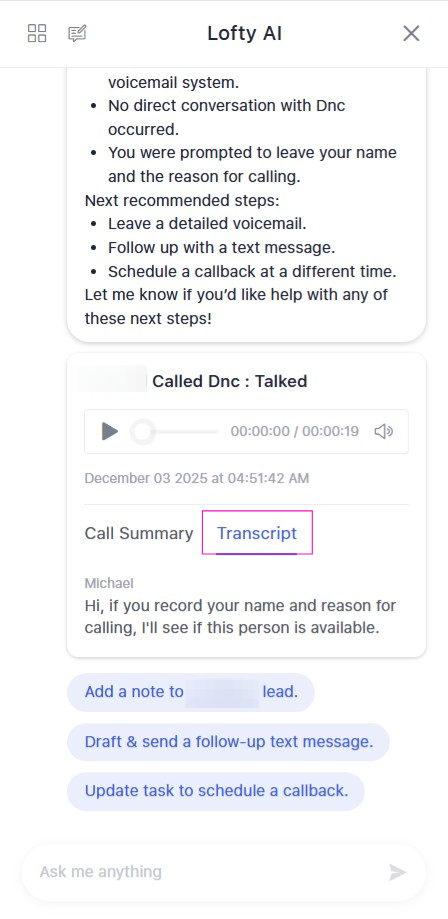
Task: Select Update task to schedule a callback
Action: click(x=216, y=791)
